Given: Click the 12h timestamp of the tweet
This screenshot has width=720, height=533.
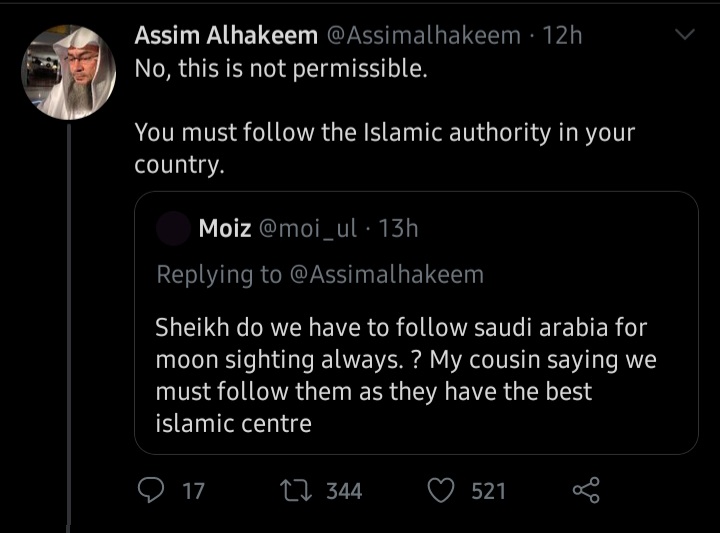Looking at the screenshot, I should (x=562, y=36).
